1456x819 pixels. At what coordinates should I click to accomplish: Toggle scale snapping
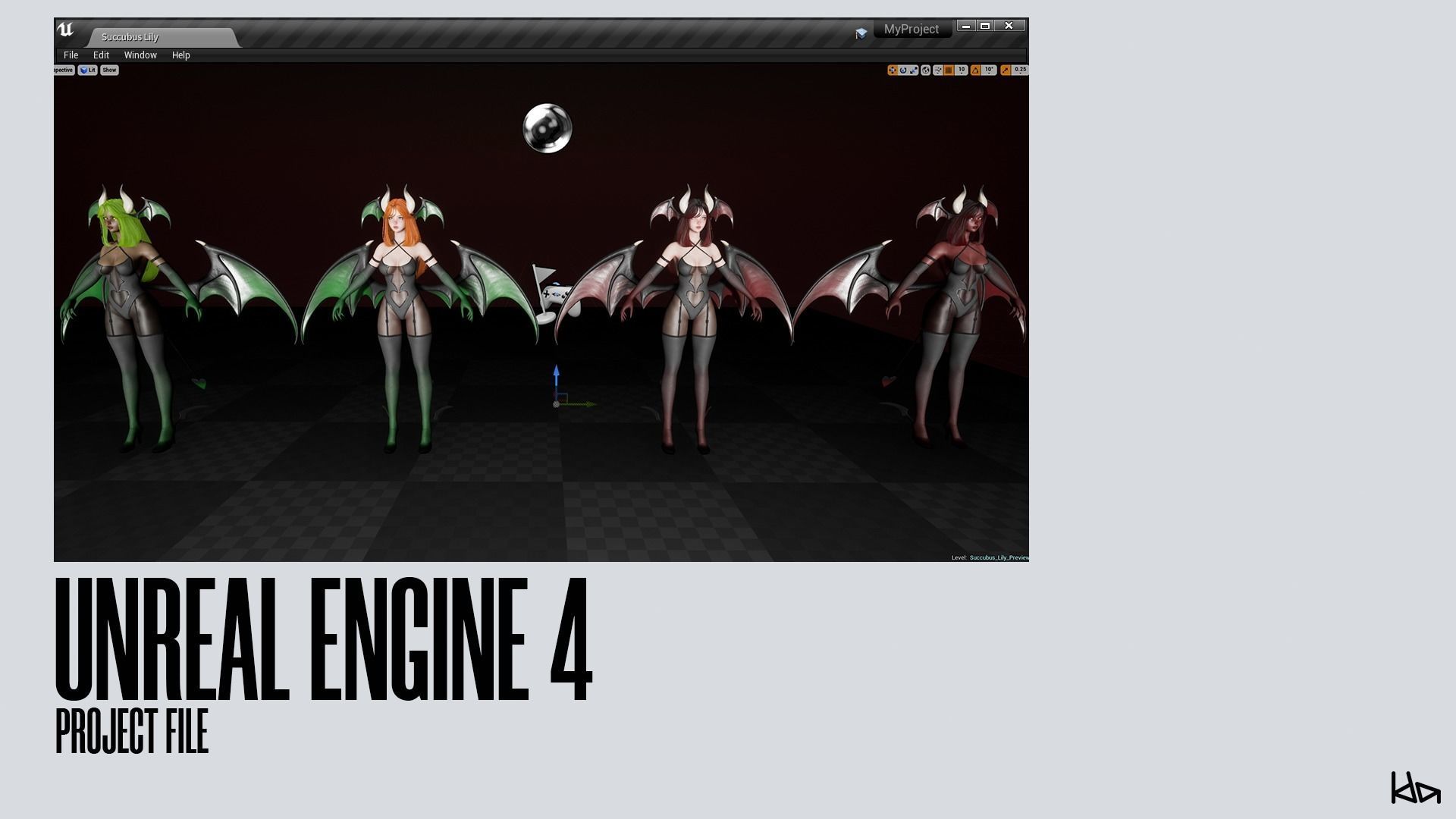1006,70
